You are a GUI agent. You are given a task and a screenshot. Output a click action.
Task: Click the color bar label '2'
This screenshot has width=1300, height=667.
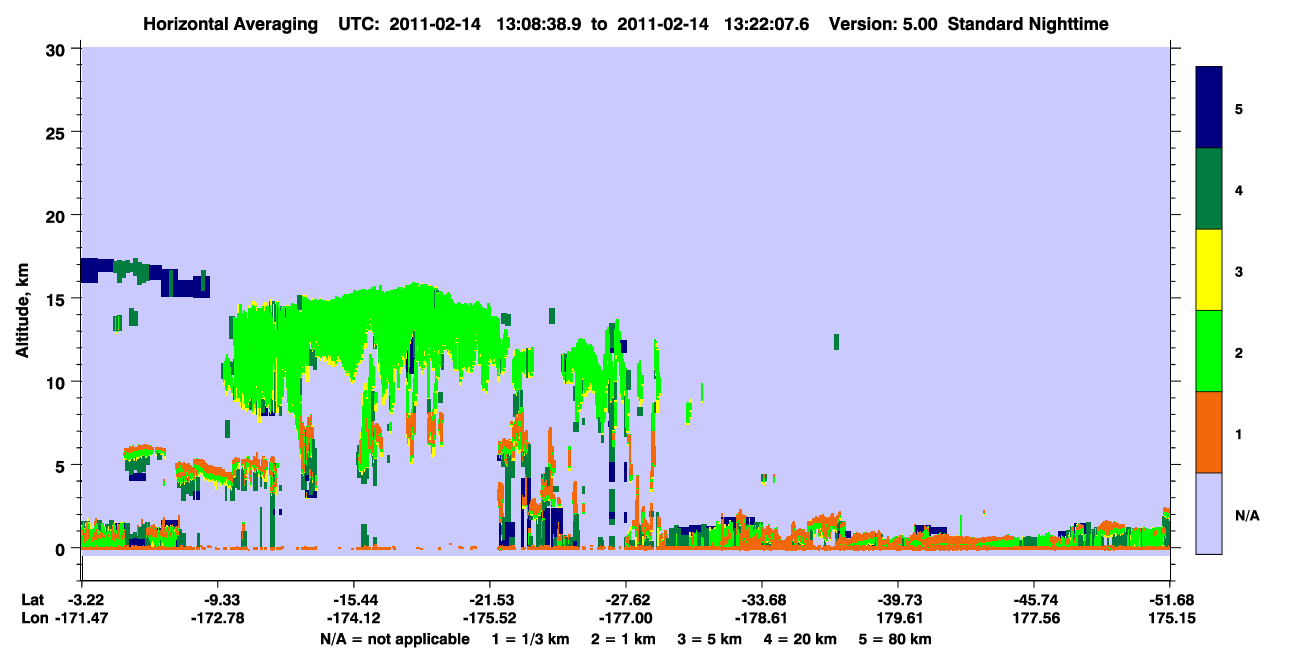pos(1239,352)
